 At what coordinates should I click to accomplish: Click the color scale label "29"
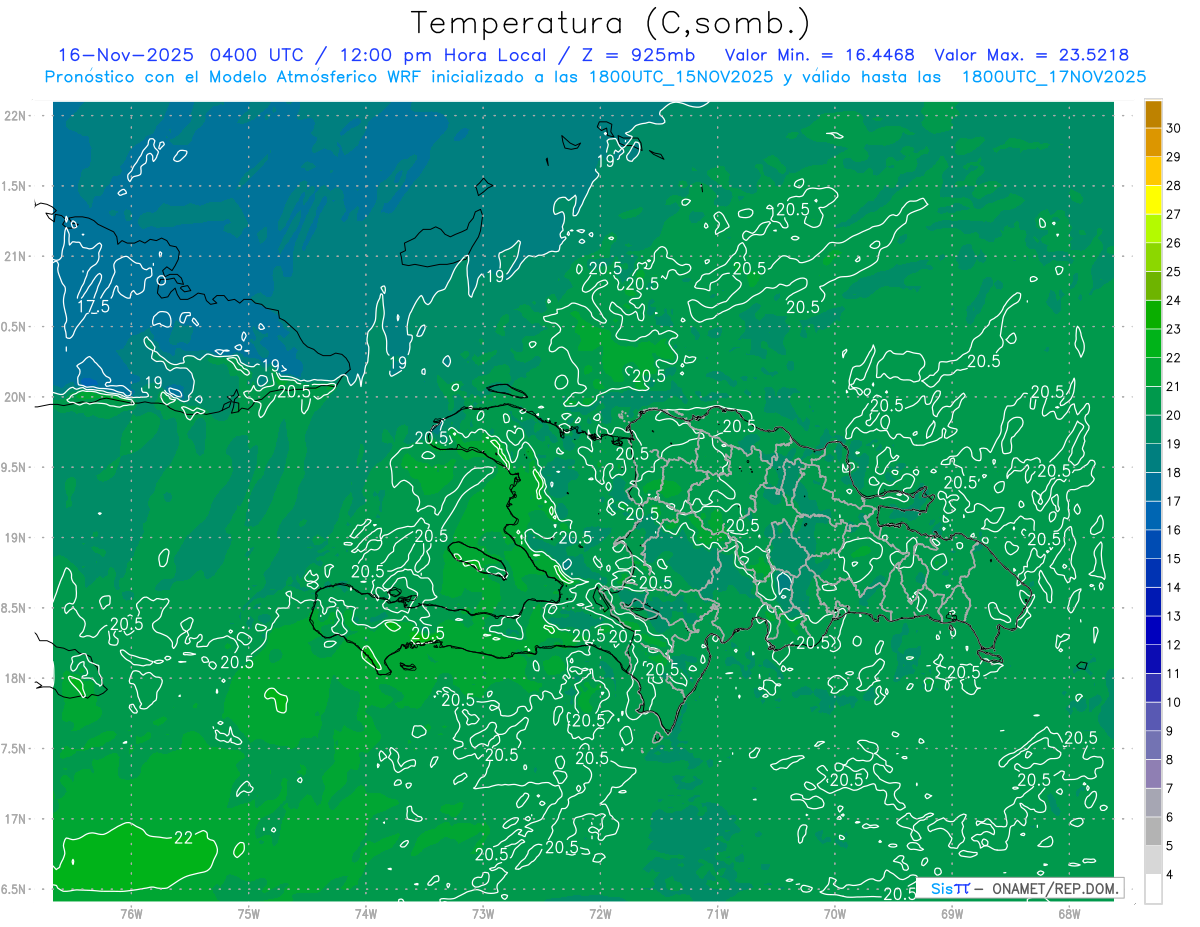tap(1174, 156)
